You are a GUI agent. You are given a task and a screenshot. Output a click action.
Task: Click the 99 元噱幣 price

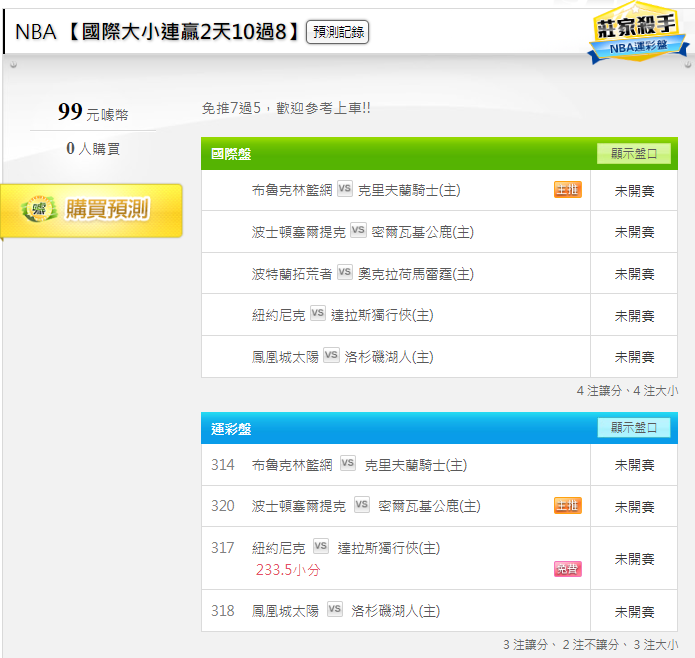pyautogui.click(x=93, y=112)
